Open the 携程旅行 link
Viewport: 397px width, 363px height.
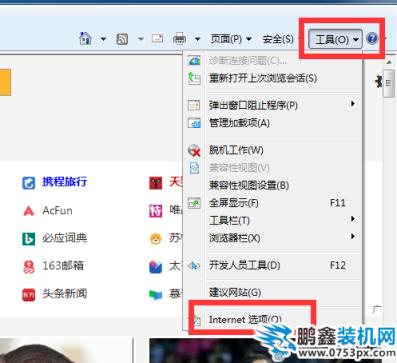tap(65, 182)
